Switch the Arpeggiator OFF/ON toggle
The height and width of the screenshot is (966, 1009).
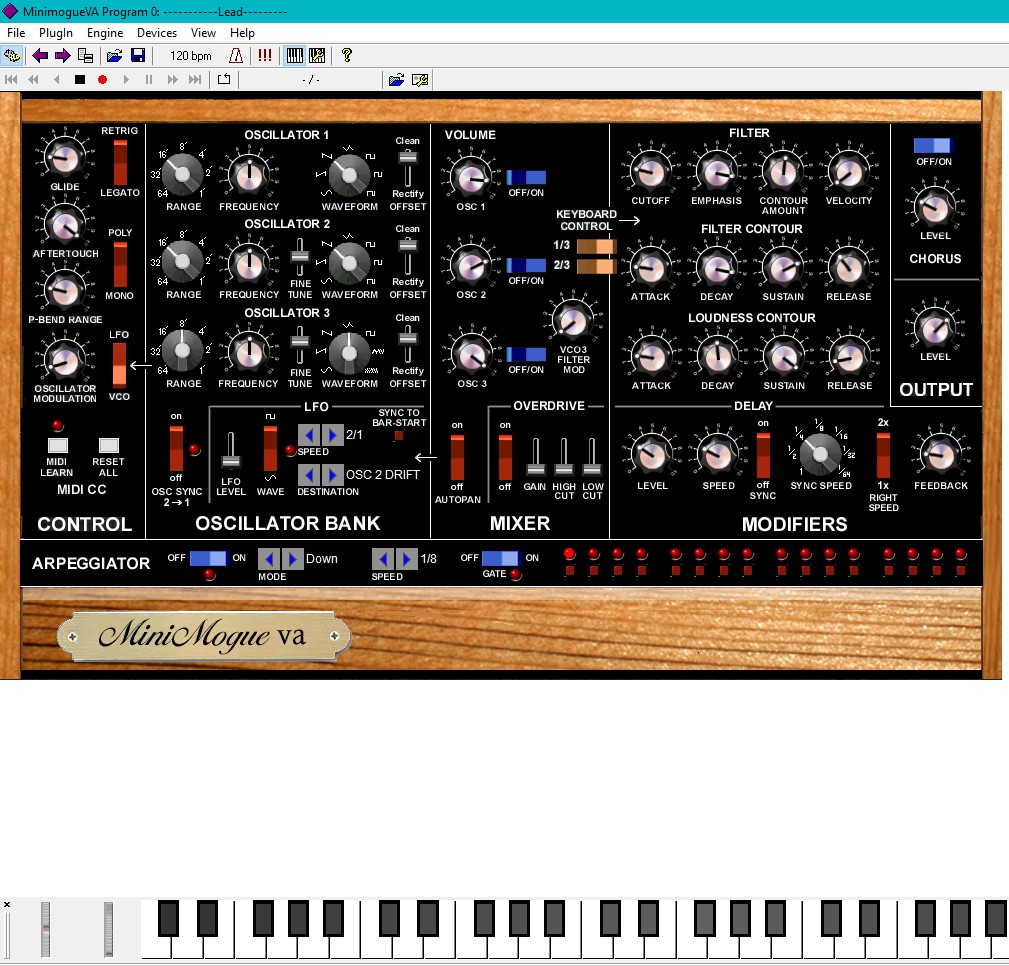(x=208, y=558)
